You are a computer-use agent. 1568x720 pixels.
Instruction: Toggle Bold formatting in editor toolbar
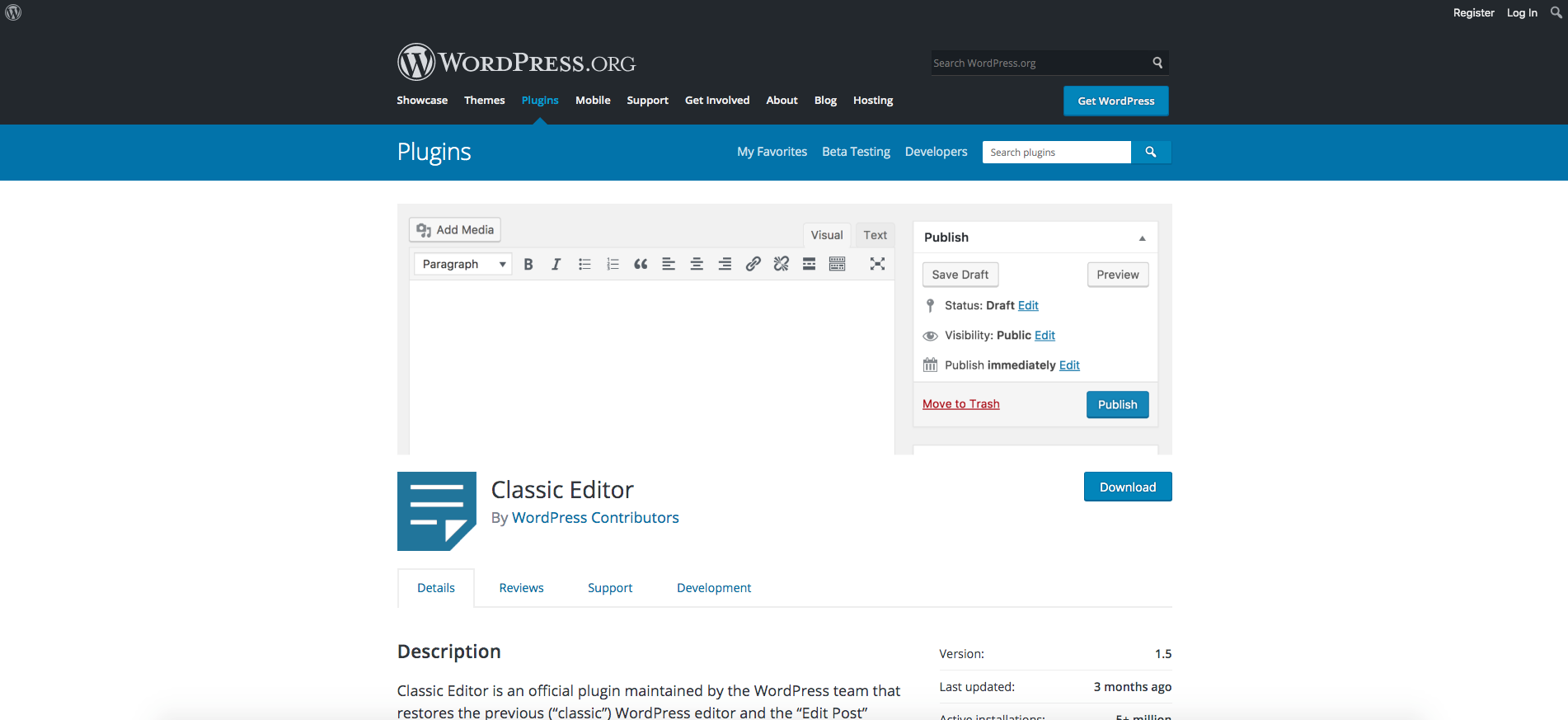pos(528,264)
